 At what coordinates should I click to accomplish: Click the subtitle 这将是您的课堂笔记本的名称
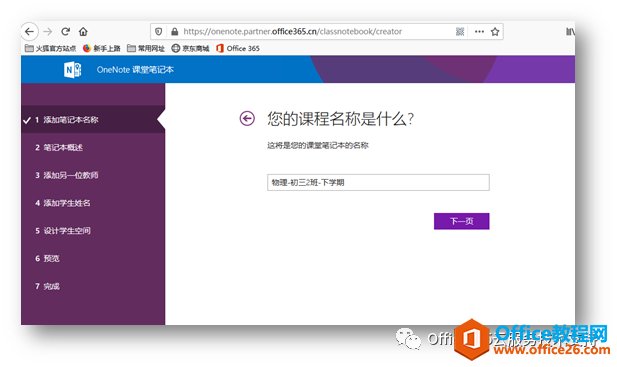click(x=318, y=146)
